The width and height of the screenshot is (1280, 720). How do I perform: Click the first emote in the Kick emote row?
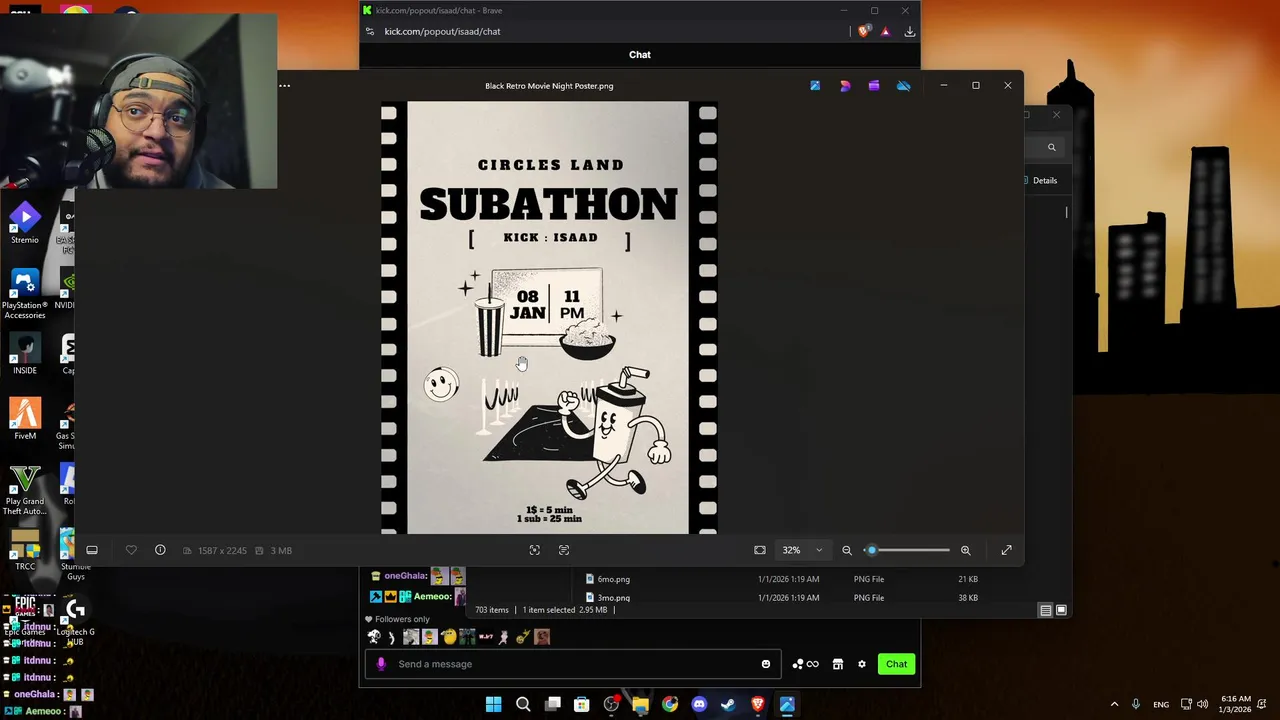(x=374, y=637)
